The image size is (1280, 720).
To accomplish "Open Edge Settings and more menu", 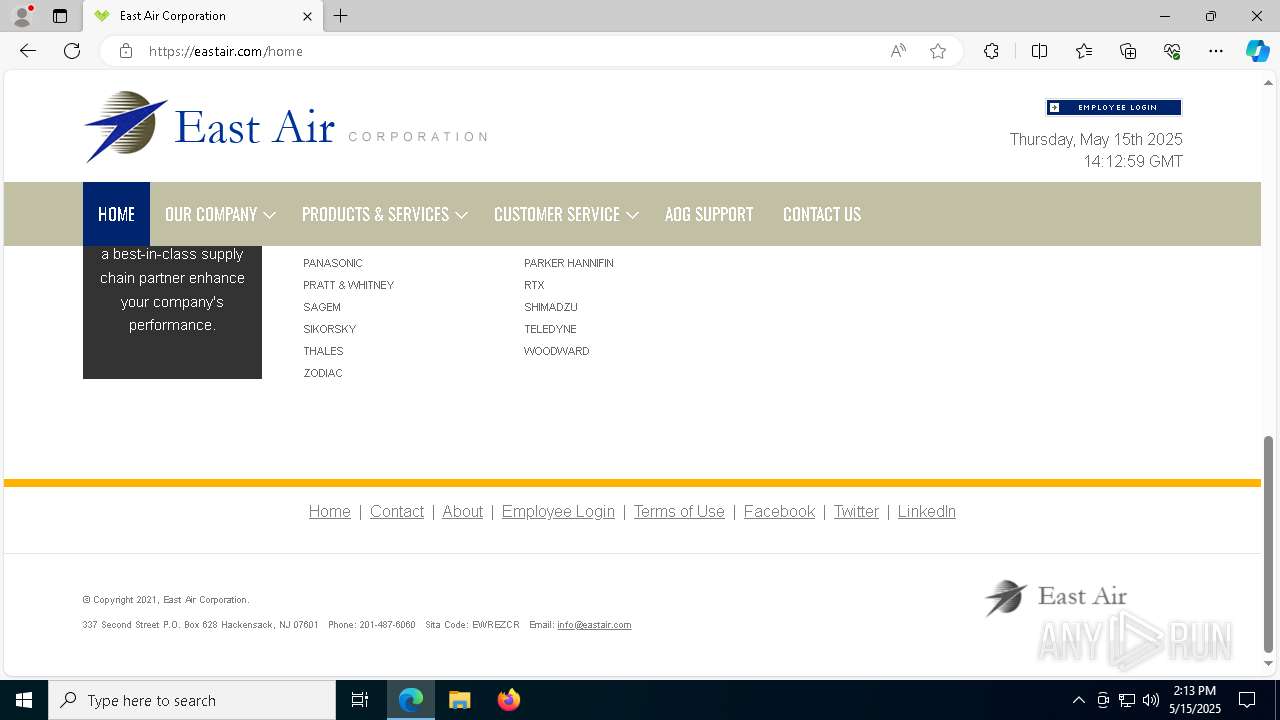I will tap(1216, 51).
